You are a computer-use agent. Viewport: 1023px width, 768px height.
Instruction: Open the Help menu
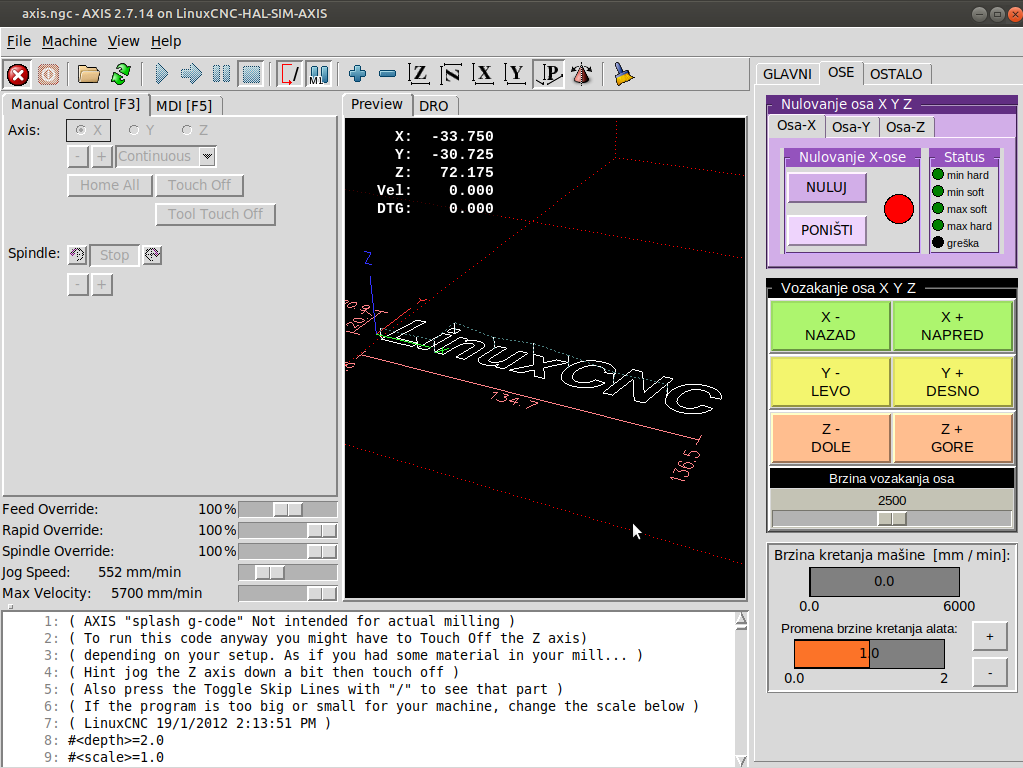166,41
